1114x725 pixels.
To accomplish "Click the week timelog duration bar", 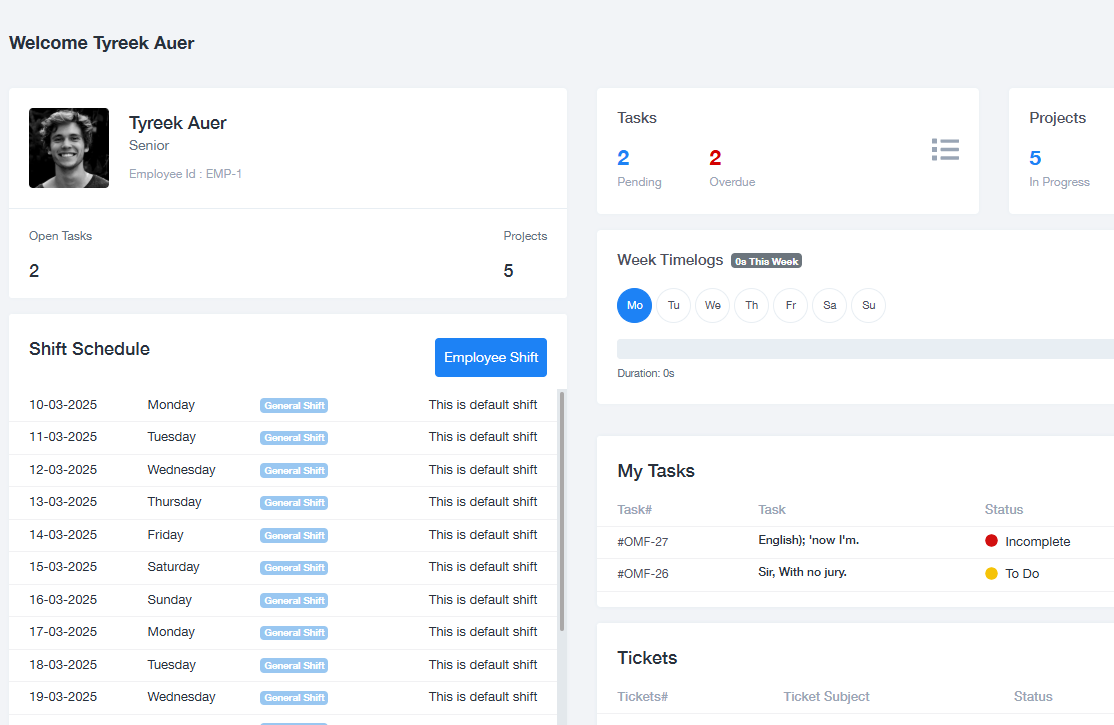I will click(x=865, y=348).
